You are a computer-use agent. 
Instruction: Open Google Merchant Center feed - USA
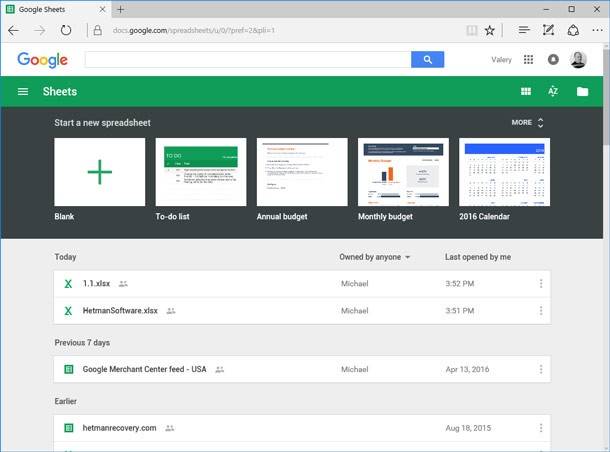click(x=302, y=369)
